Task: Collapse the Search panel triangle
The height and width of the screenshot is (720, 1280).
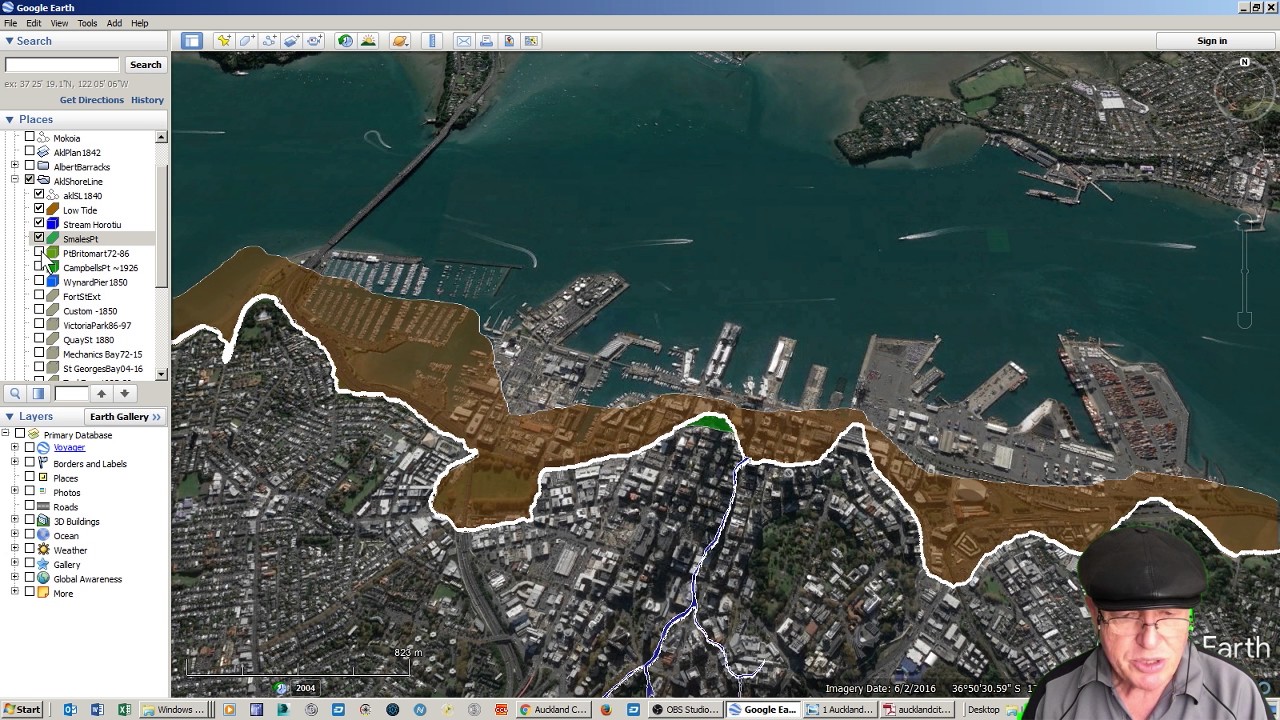Action: tap(9, 41)
